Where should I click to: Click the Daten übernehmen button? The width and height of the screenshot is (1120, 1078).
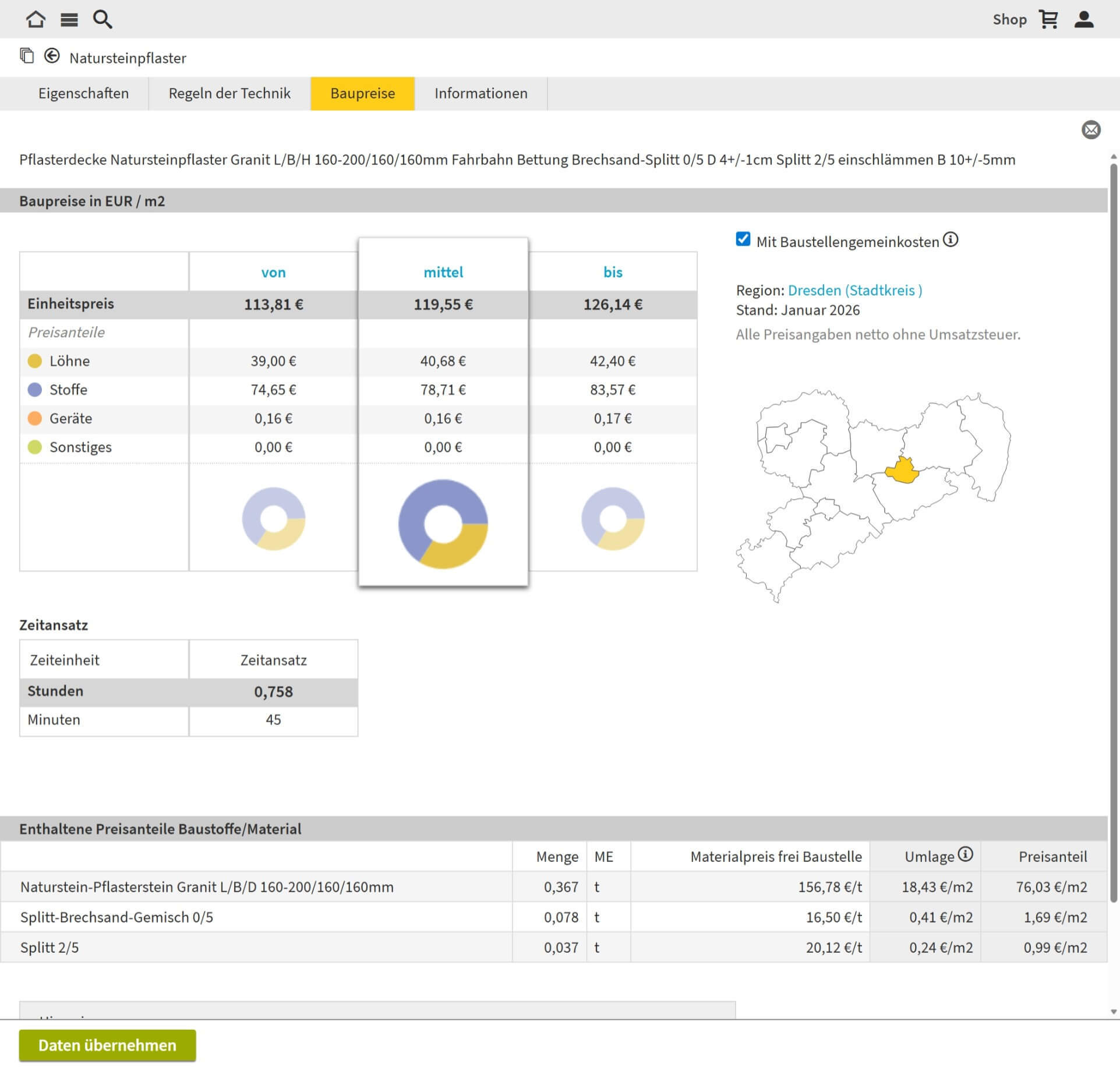(x=107, y=1045)
